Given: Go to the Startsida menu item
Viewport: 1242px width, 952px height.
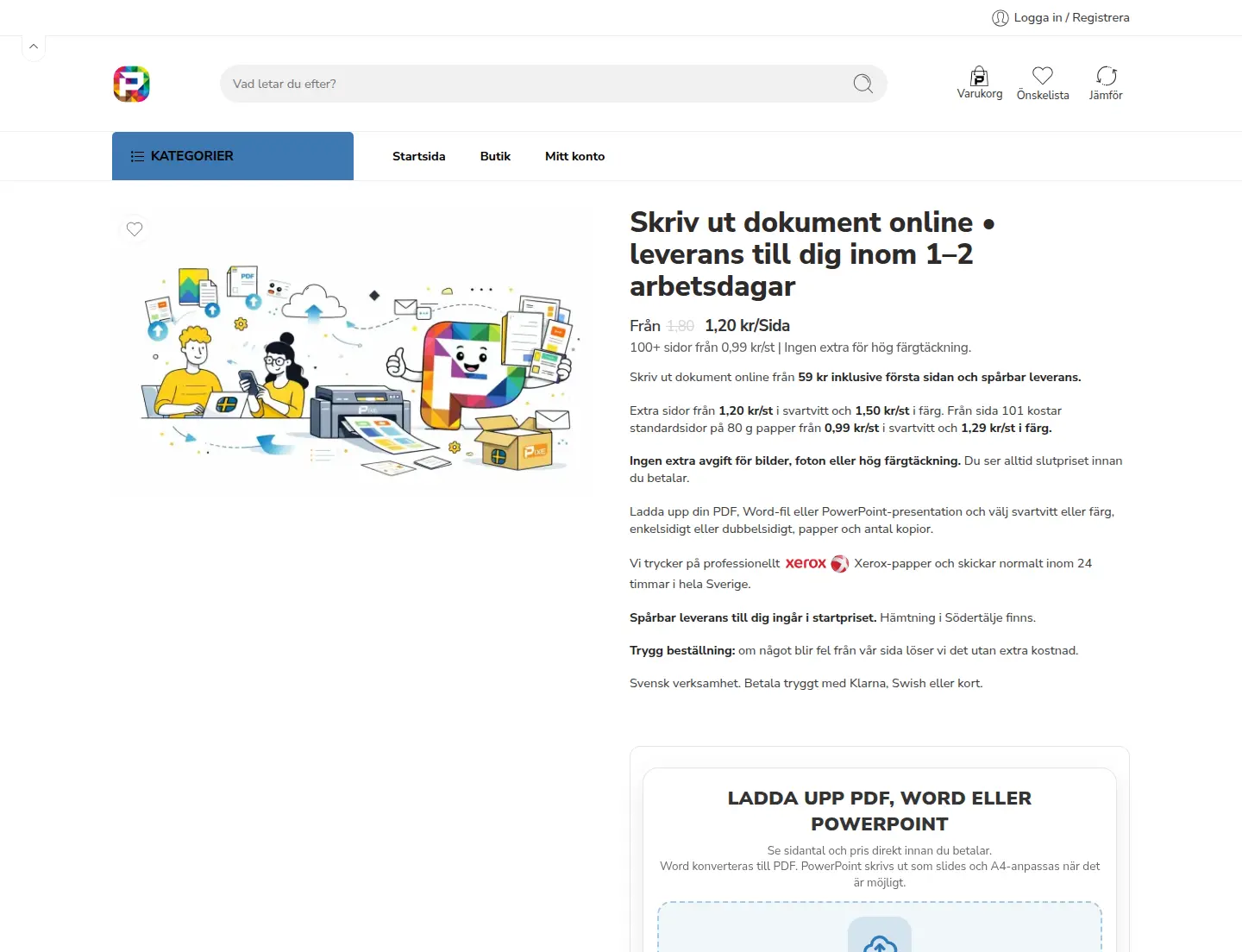Looking at the screenshot, I should 419,156.
